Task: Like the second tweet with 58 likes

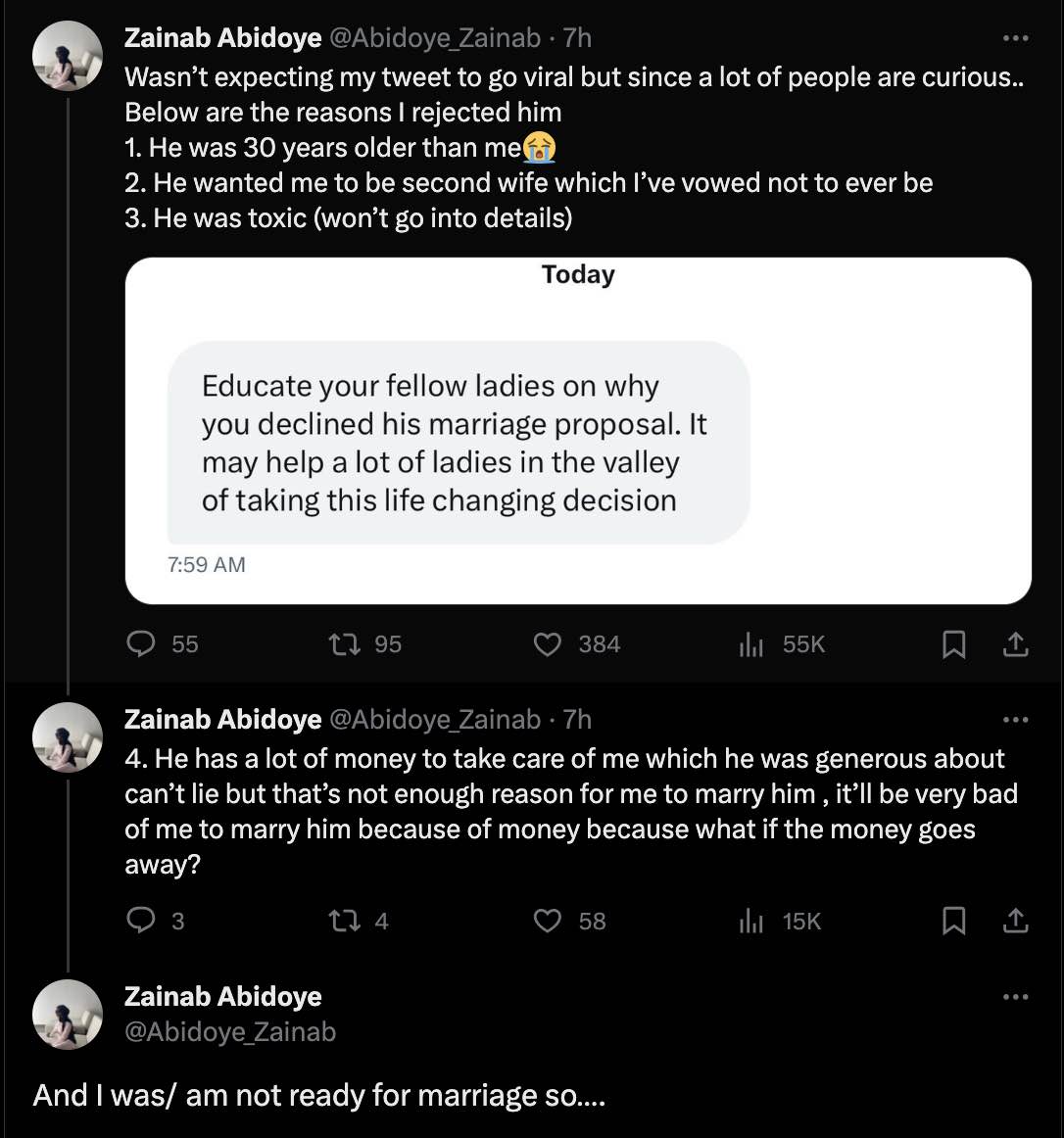Action: coord(547,921)
